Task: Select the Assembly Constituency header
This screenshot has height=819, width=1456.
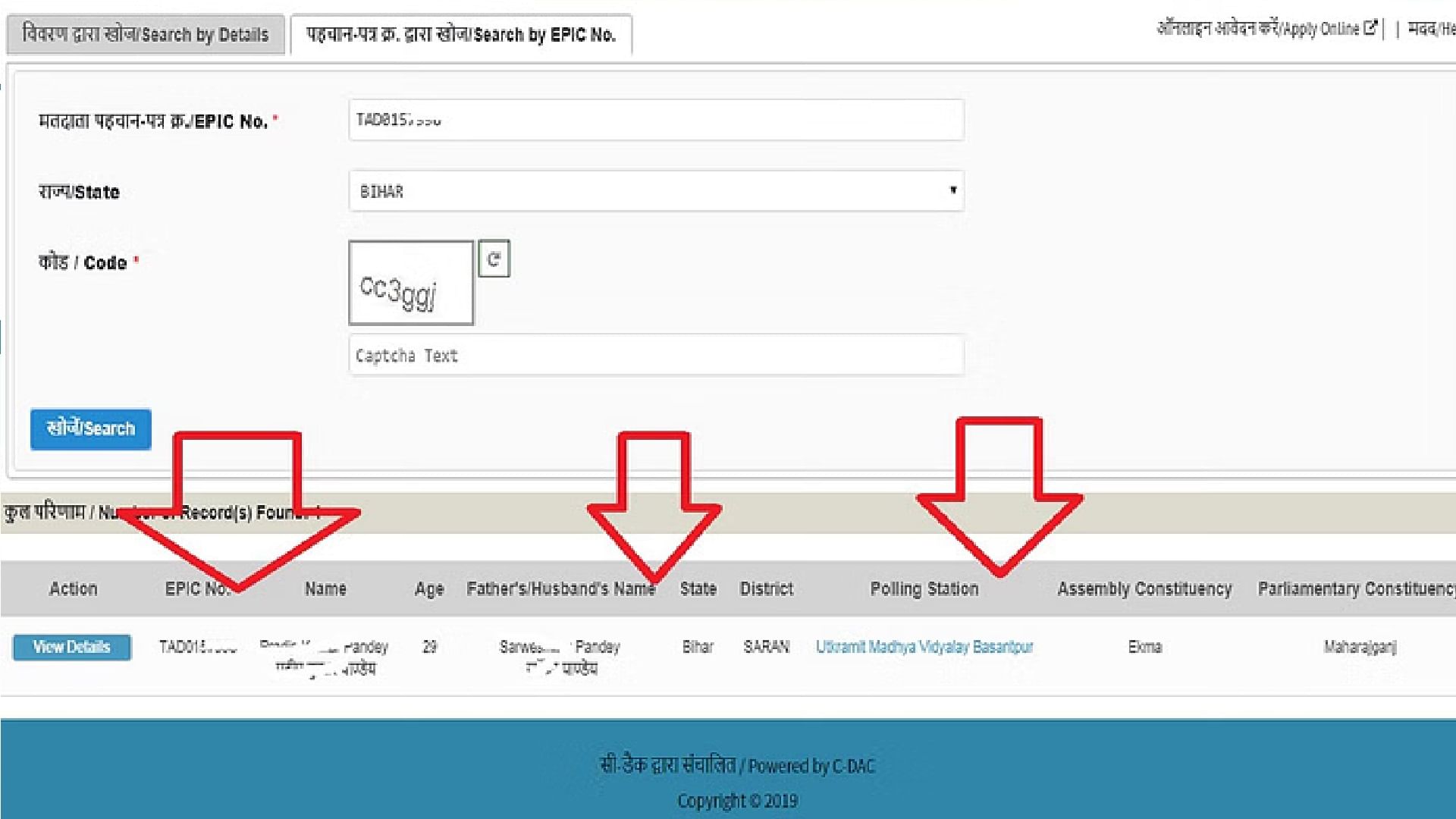Action: [1144, 588]
